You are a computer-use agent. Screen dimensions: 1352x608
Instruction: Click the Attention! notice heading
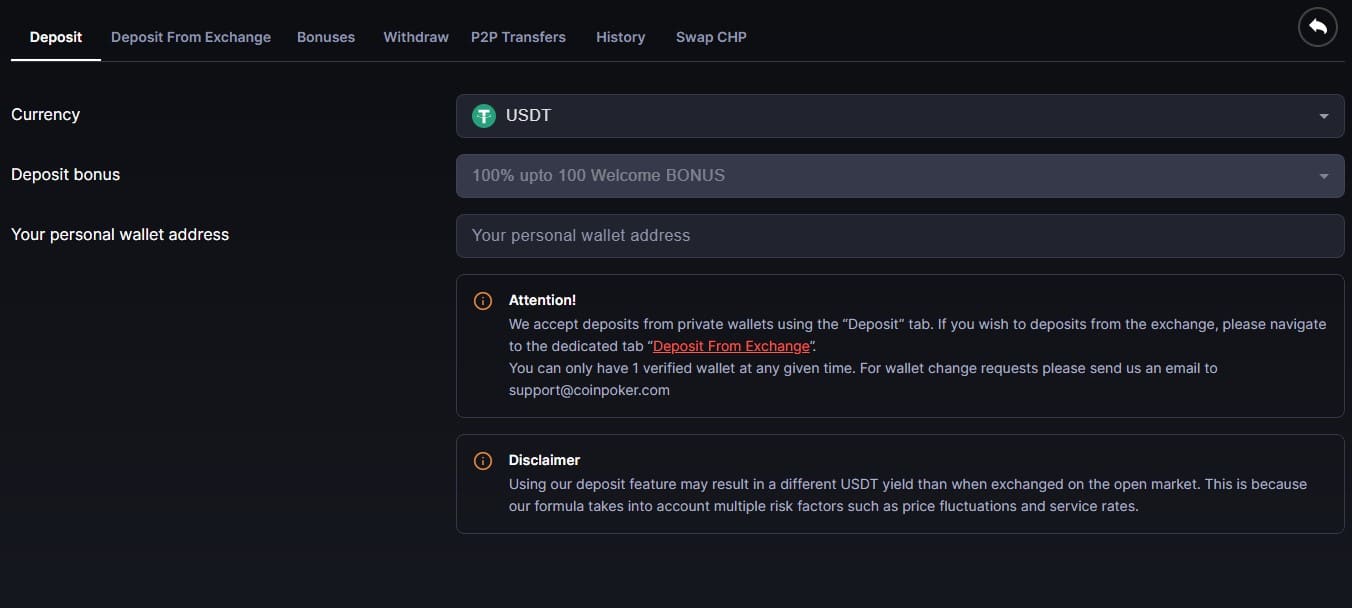point(542,300)
